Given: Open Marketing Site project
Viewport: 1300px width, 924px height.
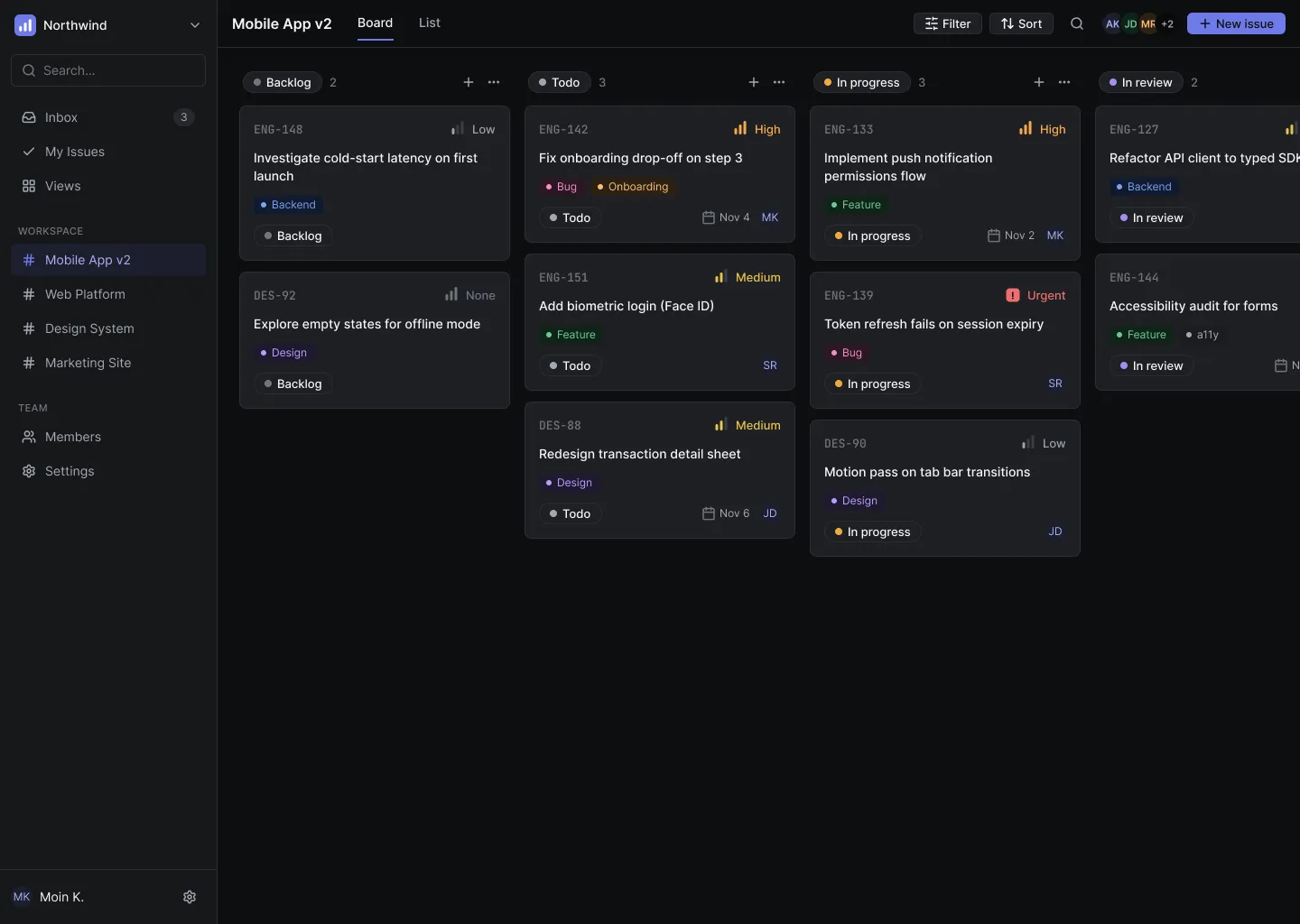Looking at the screenshot, I should click(108, 363).
